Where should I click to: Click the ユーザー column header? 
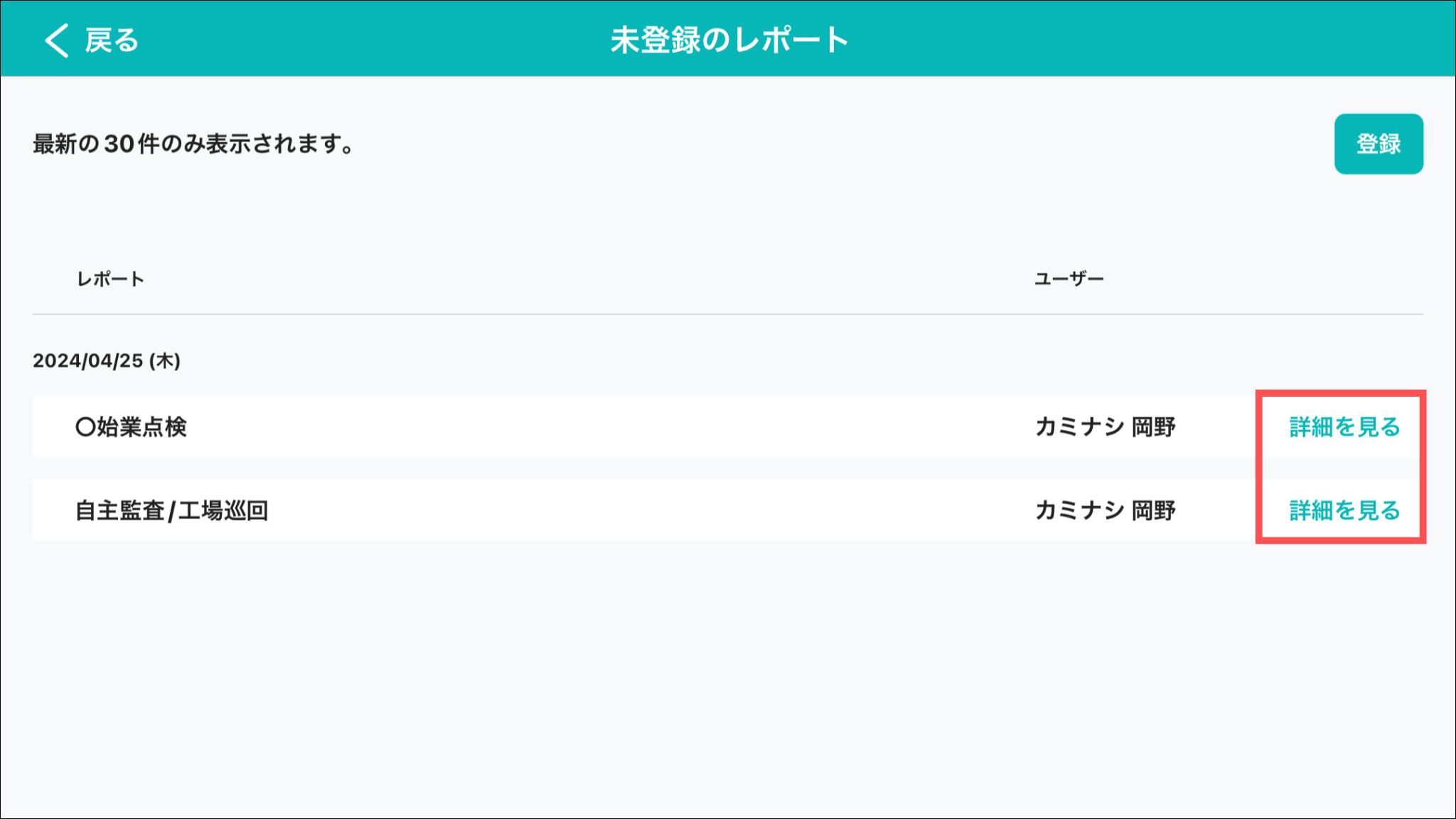(1069, 279)
